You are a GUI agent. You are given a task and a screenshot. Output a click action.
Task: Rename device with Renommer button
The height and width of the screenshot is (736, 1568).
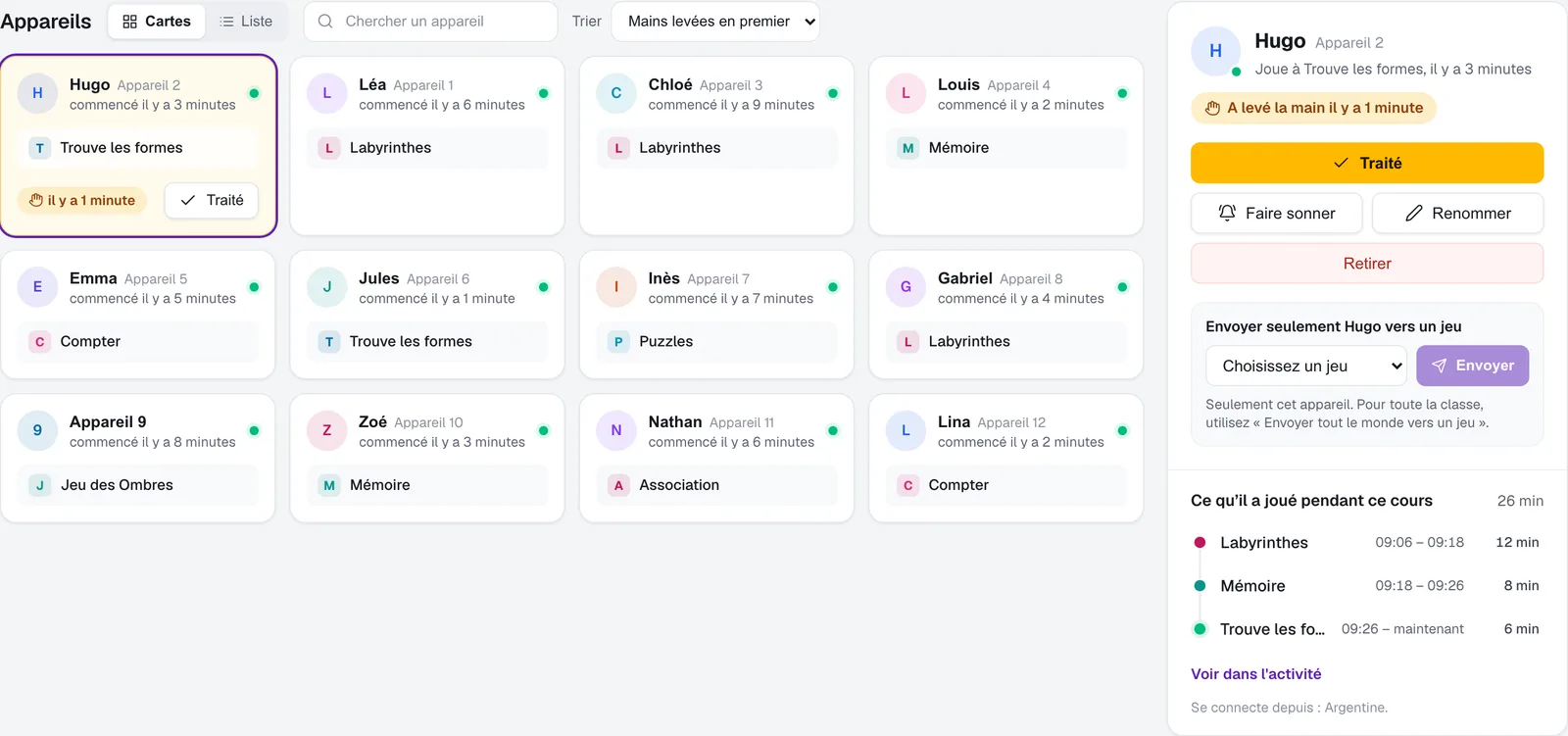(1458, 214)
